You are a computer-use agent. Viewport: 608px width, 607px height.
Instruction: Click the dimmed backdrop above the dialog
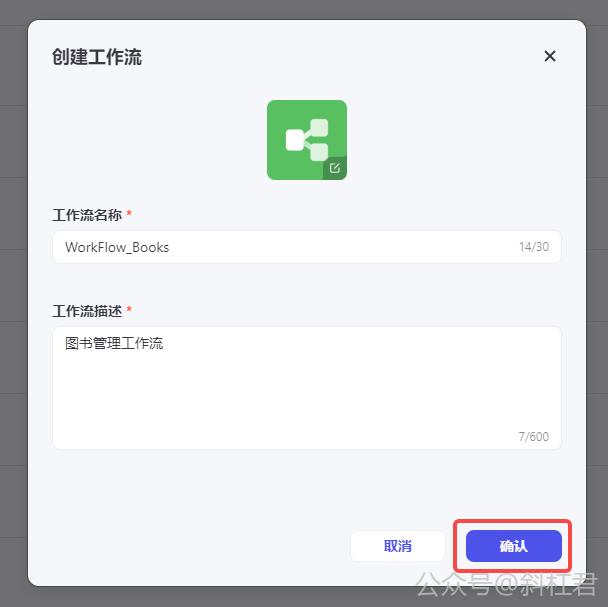[x=304, y=9]
